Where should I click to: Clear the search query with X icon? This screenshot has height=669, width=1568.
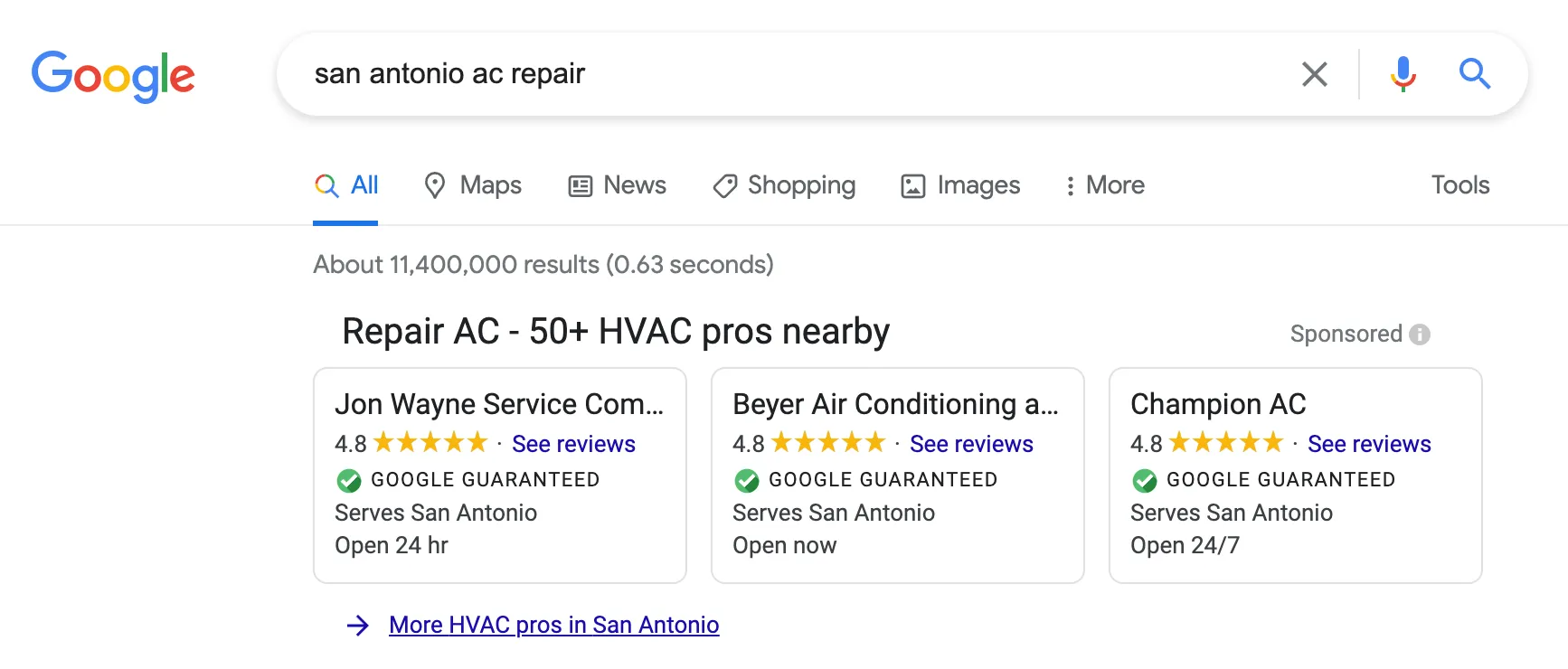pos(1315,74)
